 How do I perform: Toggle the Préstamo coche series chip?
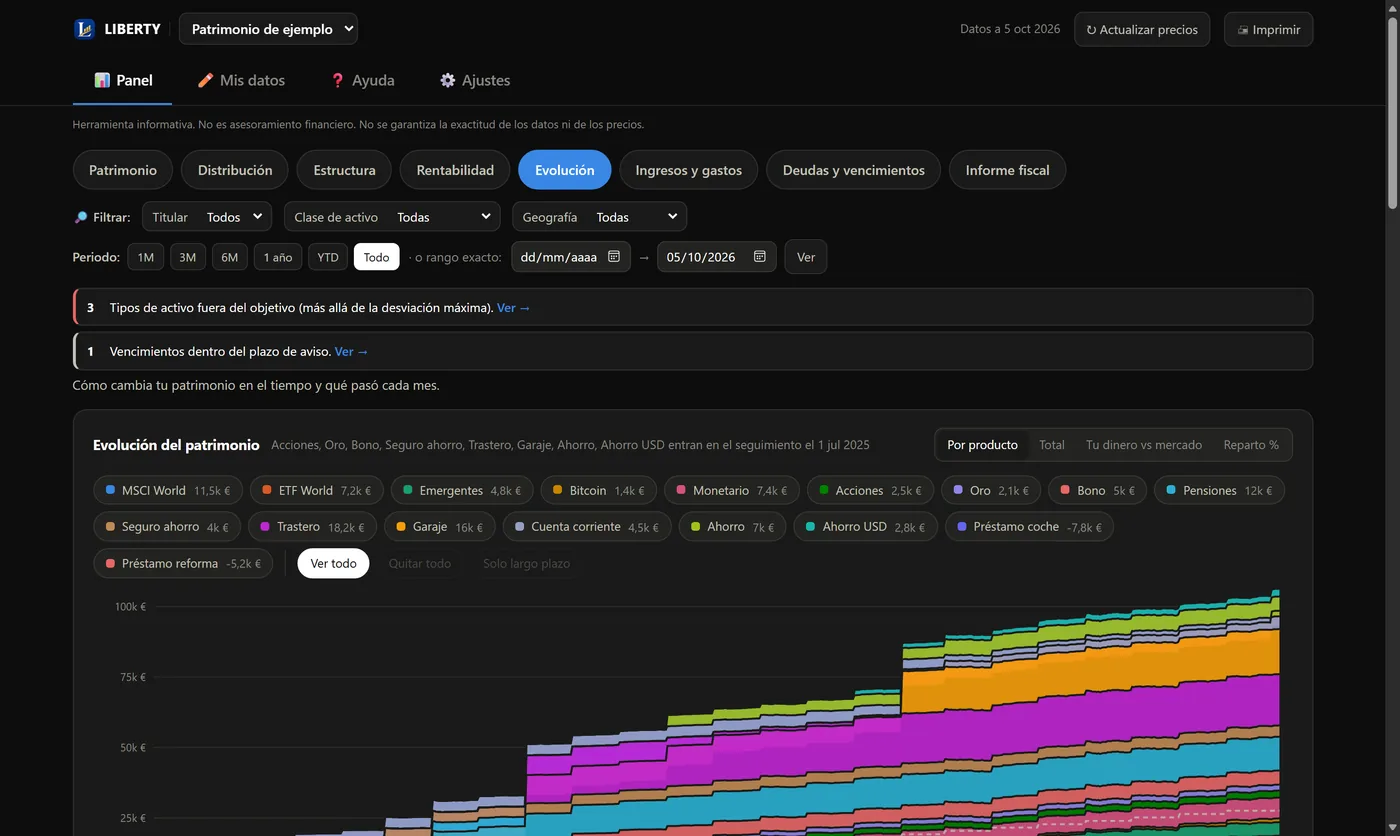[1029, 526]
